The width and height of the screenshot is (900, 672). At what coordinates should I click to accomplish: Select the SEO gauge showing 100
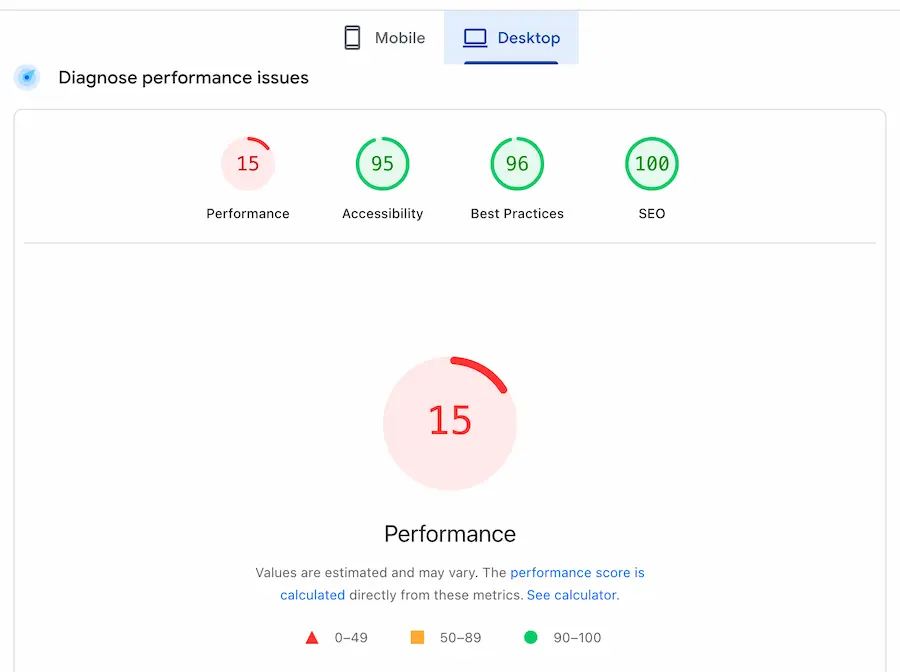tap(652, 163)
